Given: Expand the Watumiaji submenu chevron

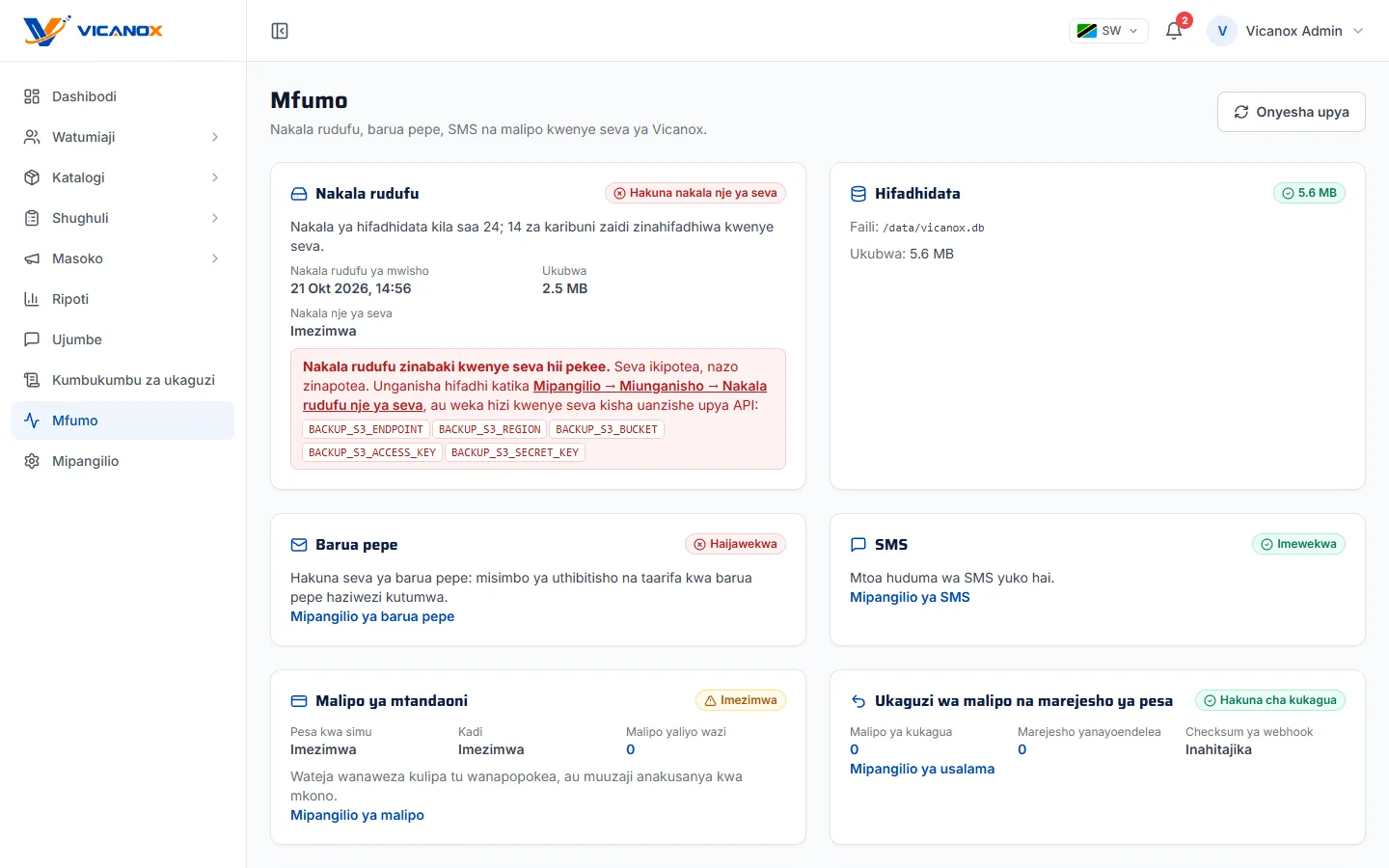Looking at the screenshot, I should 215,137.
